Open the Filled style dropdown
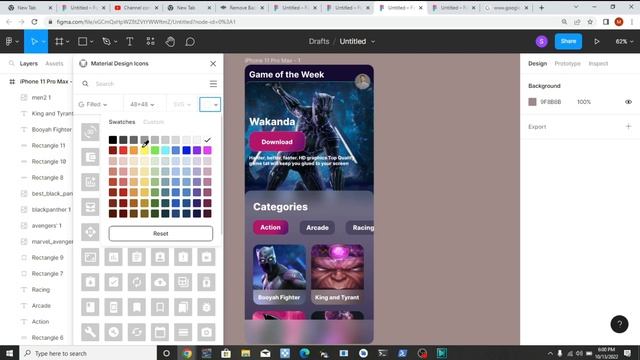The height and width of the screenshot is (360, 640). (93, 105)
